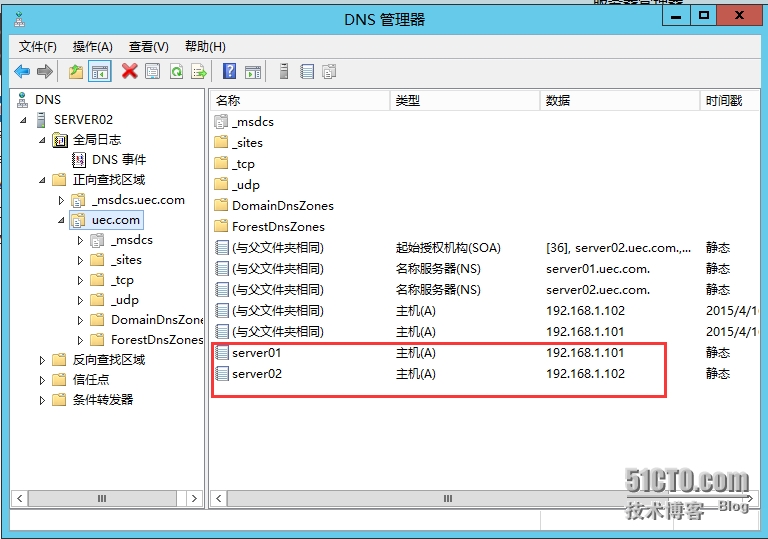Screen dimensions: 768x539
Task: Select NS record server01.uec.com.
Action: pyautogui.click(x=485, y=269)
